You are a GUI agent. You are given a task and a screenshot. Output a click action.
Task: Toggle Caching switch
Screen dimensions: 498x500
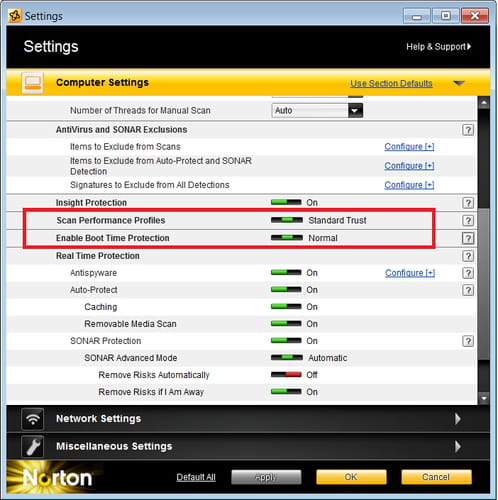(286, 307)
